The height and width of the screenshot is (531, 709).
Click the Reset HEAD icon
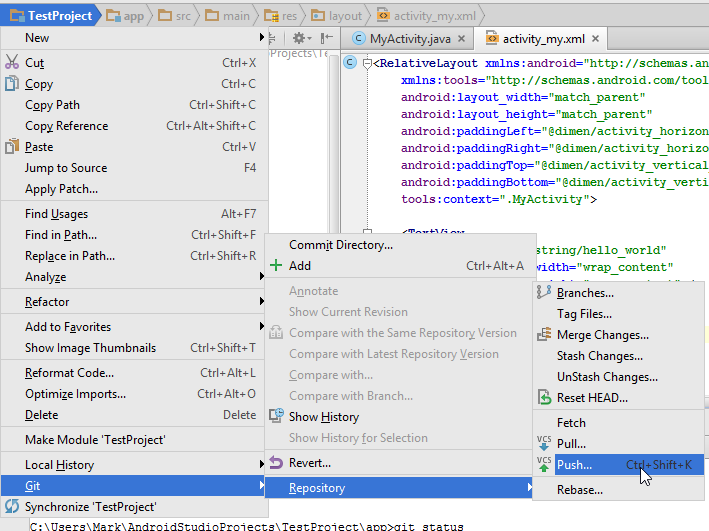click(544, 398)
